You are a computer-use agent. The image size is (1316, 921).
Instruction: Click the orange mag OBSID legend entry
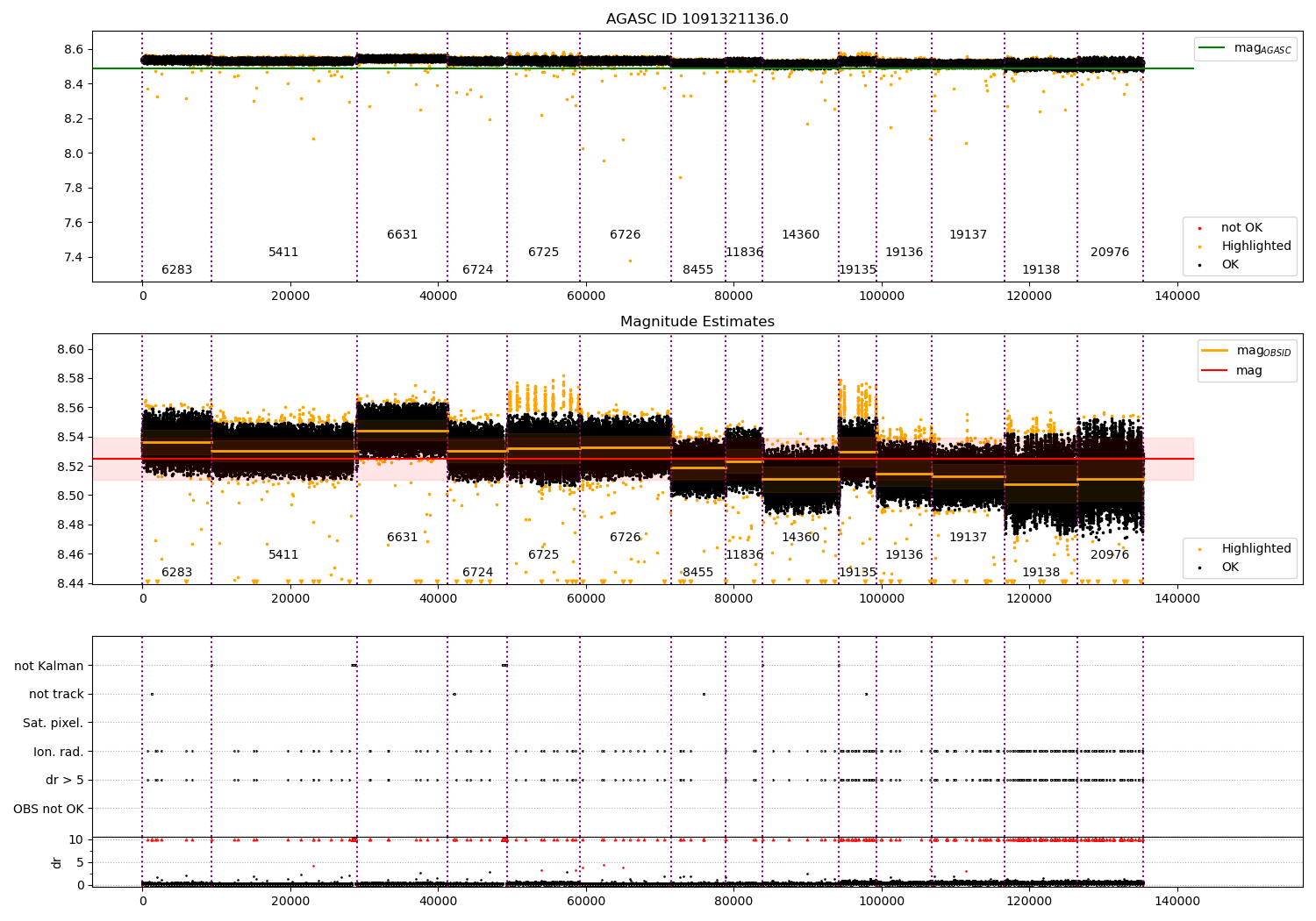coord(1247,351)
